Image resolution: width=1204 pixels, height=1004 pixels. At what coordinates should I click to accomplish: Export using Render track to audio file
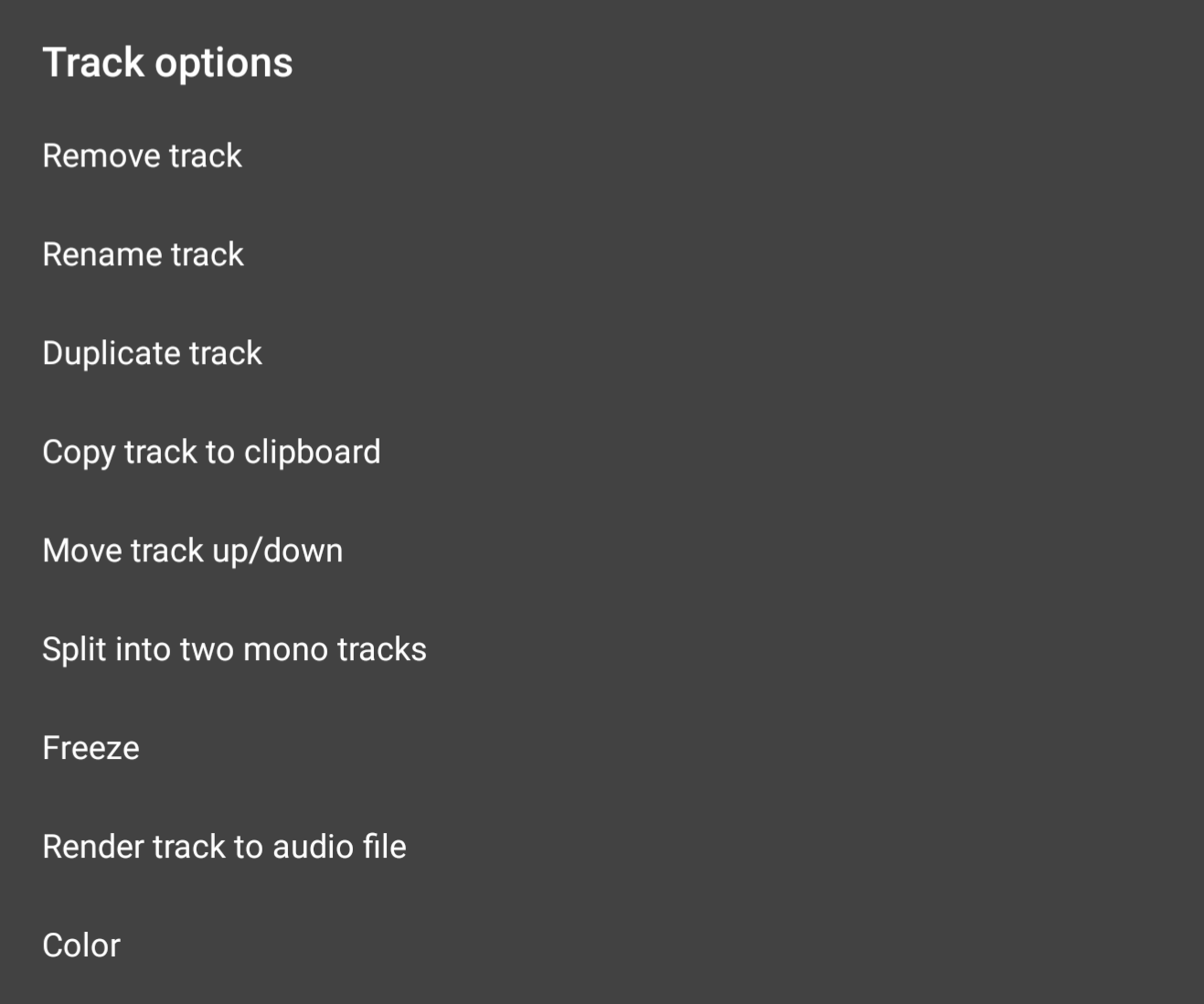point(224,847)
